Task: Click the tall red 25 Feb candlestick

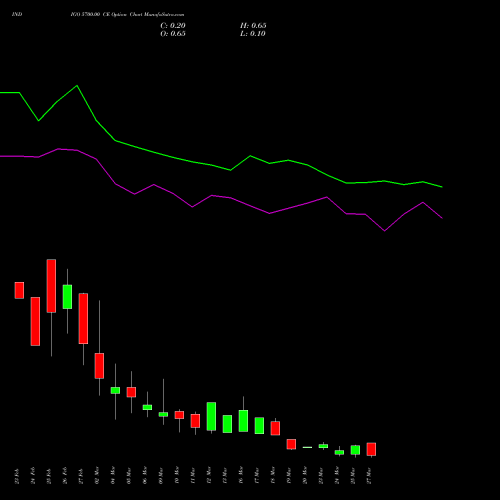Action: 51,286
